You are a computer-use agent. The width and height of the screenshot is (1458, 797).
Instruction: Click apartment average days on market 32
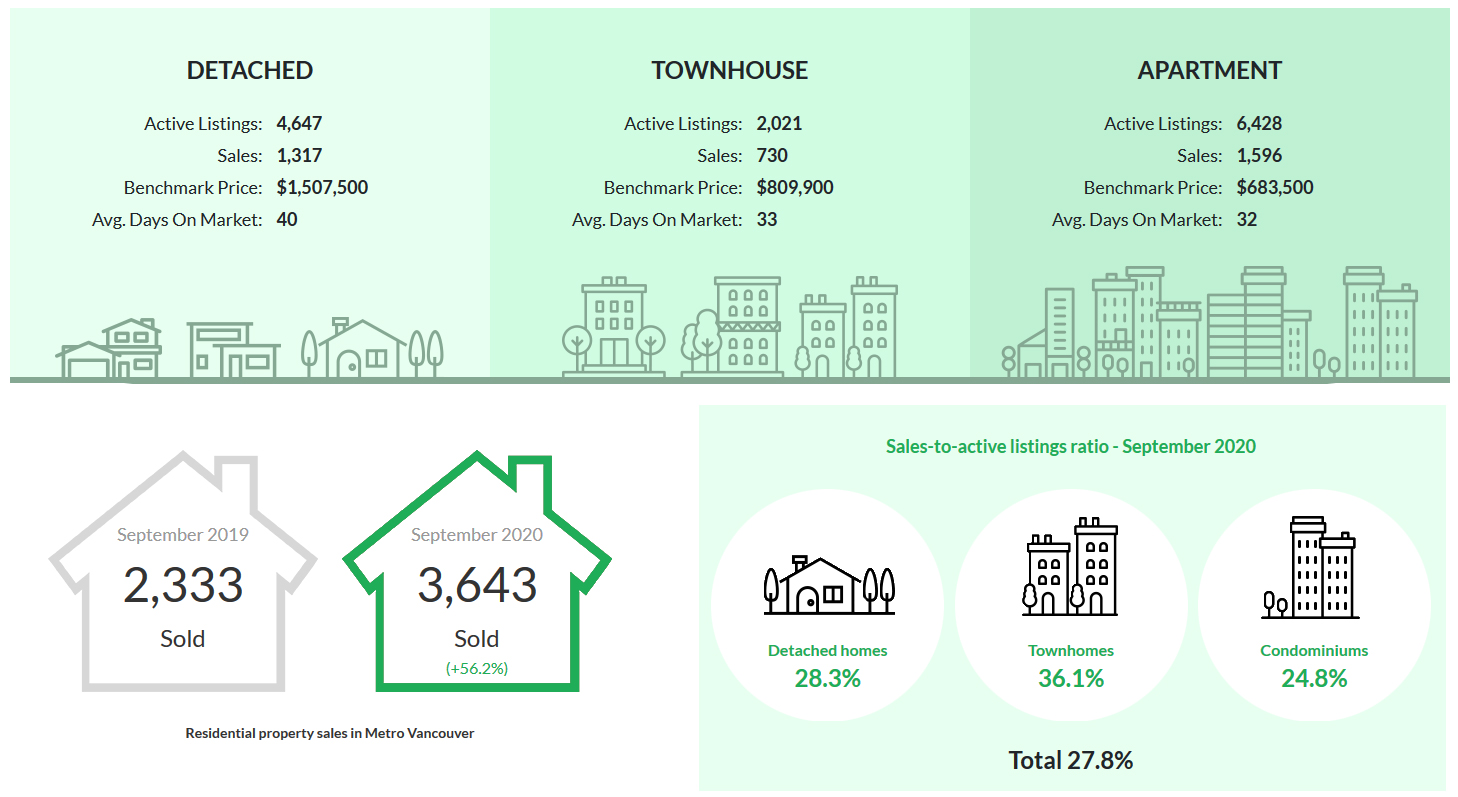coord(1247,220)
